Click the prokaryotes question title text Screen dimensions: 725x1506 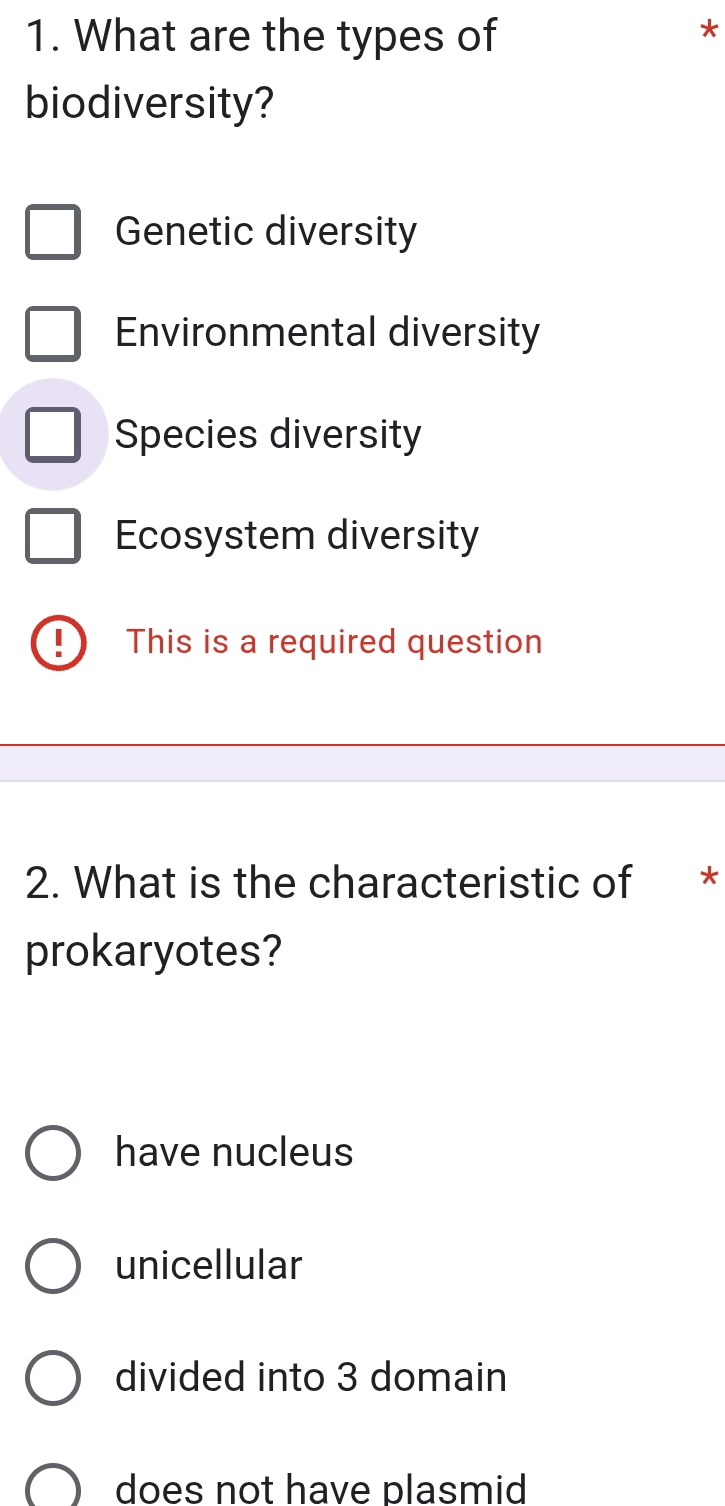click(328, 916)
